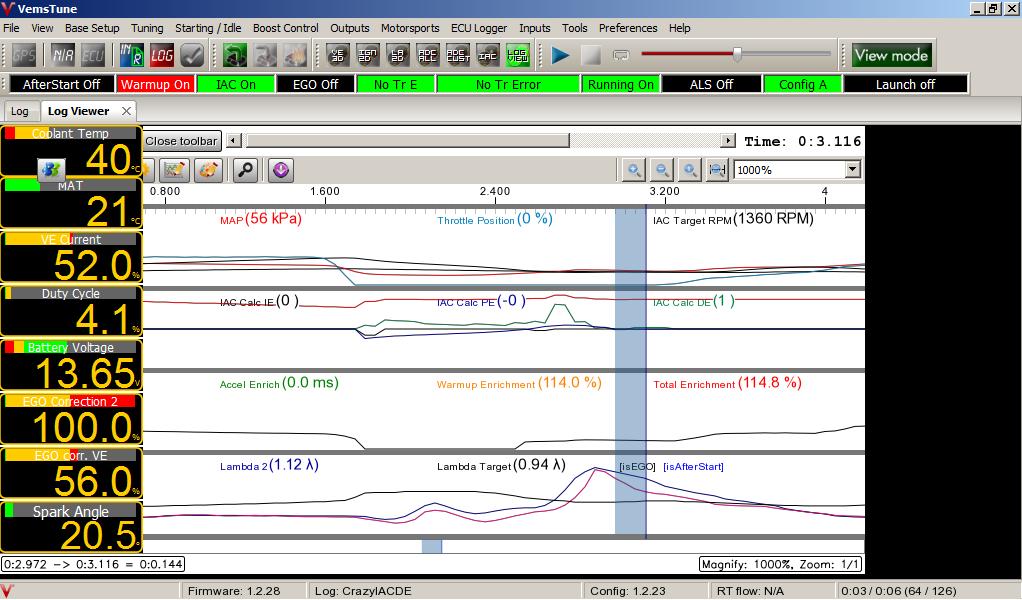Open the ADC ALL gauge view
The image size is (1022, 600).
point(428,56)
